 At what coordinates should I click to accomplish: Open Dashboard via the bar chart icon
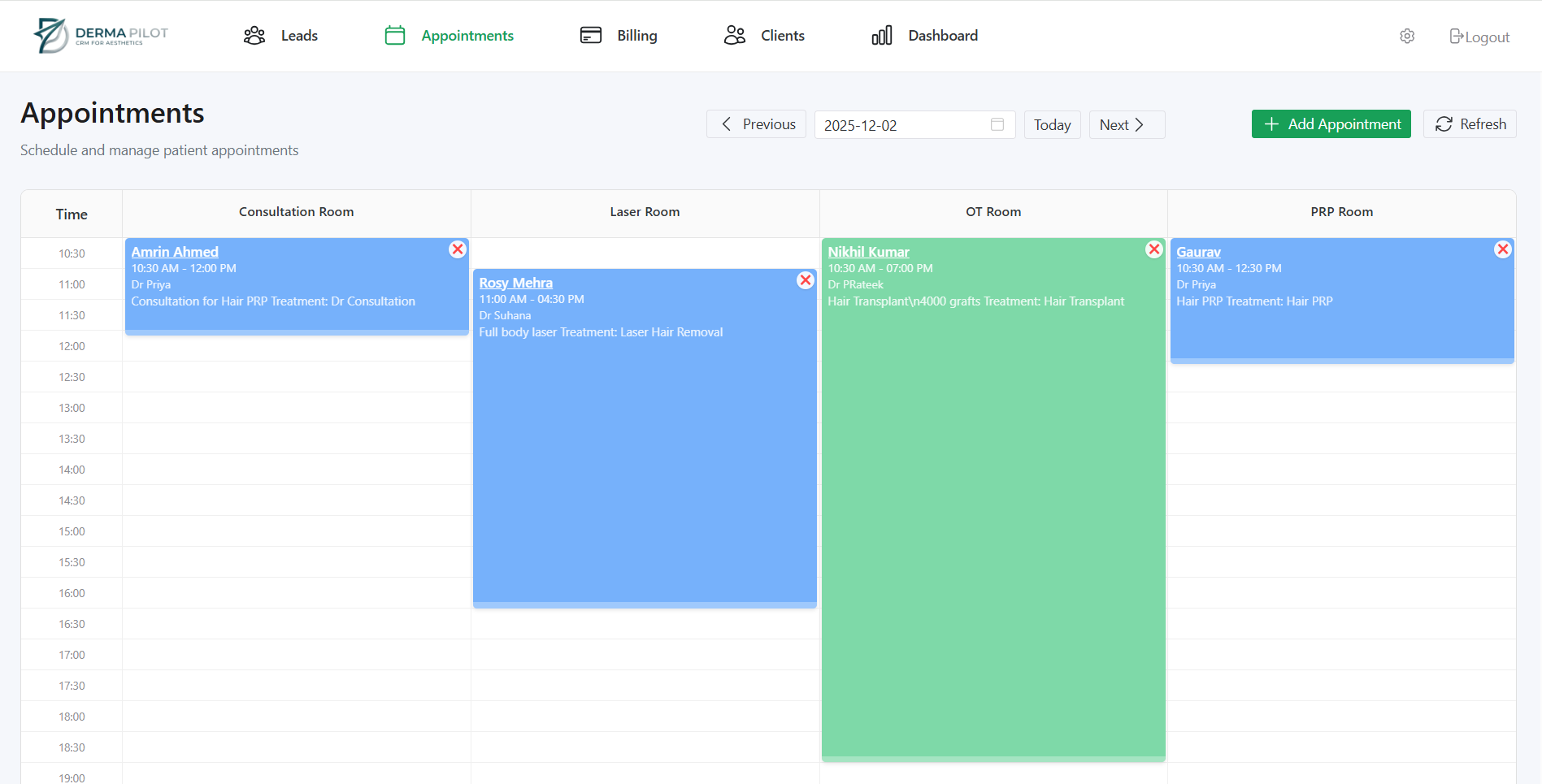pyautogui.click(x=881, y=35)
